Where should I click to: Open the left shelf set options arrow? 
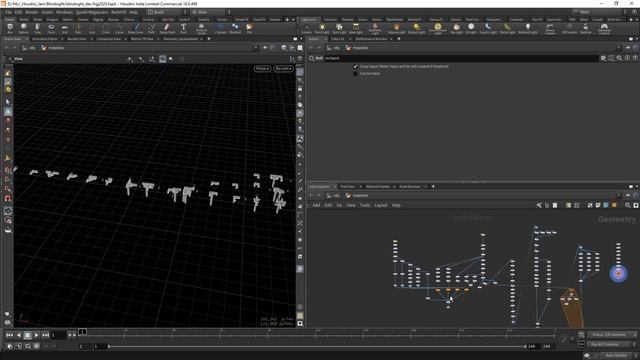pos(293,19)
